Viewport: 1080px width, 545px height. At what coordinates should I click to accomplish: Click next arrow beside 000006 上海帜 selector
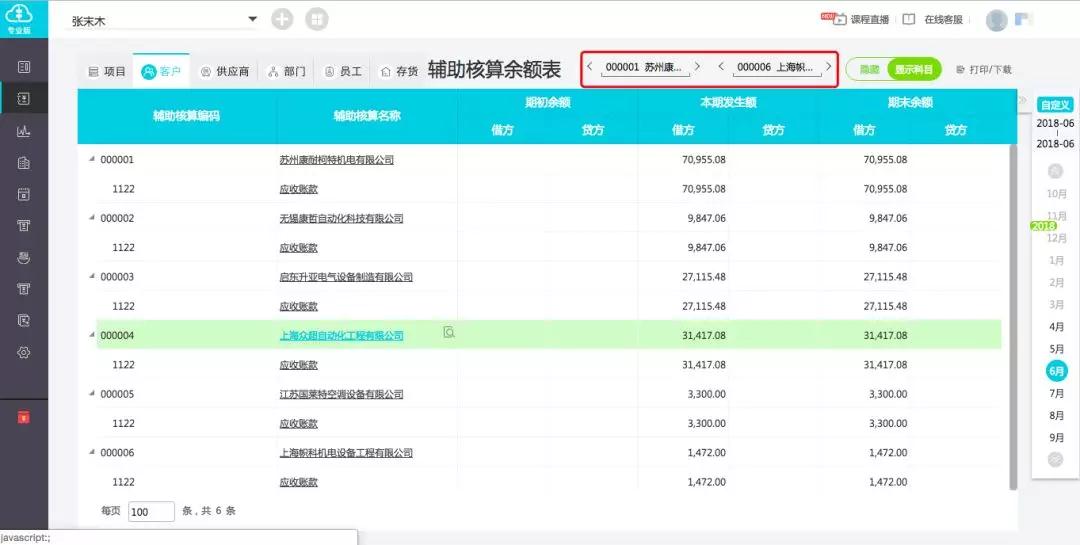click(829, 67)
